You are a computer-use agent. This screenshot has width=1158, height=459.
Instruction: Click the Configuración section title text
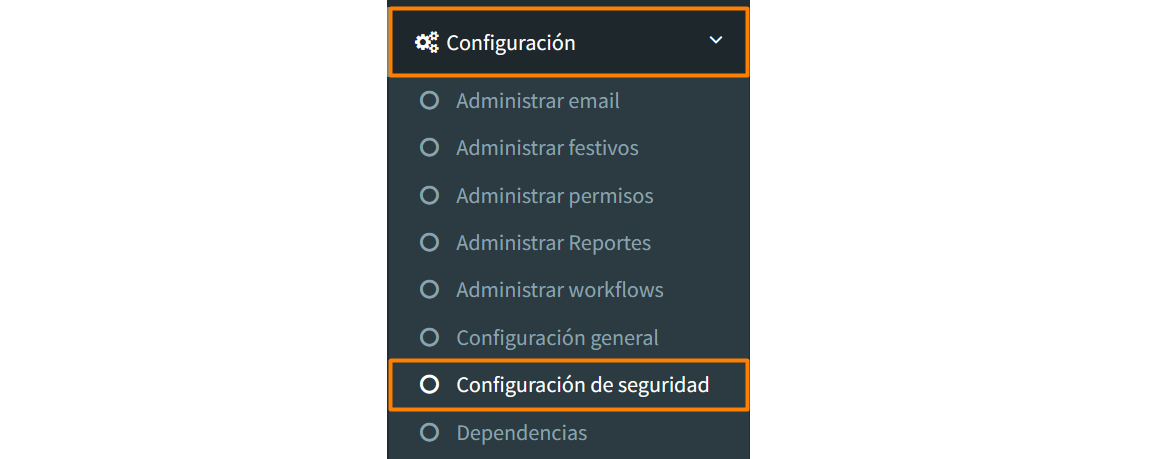(x=511, y=43)
